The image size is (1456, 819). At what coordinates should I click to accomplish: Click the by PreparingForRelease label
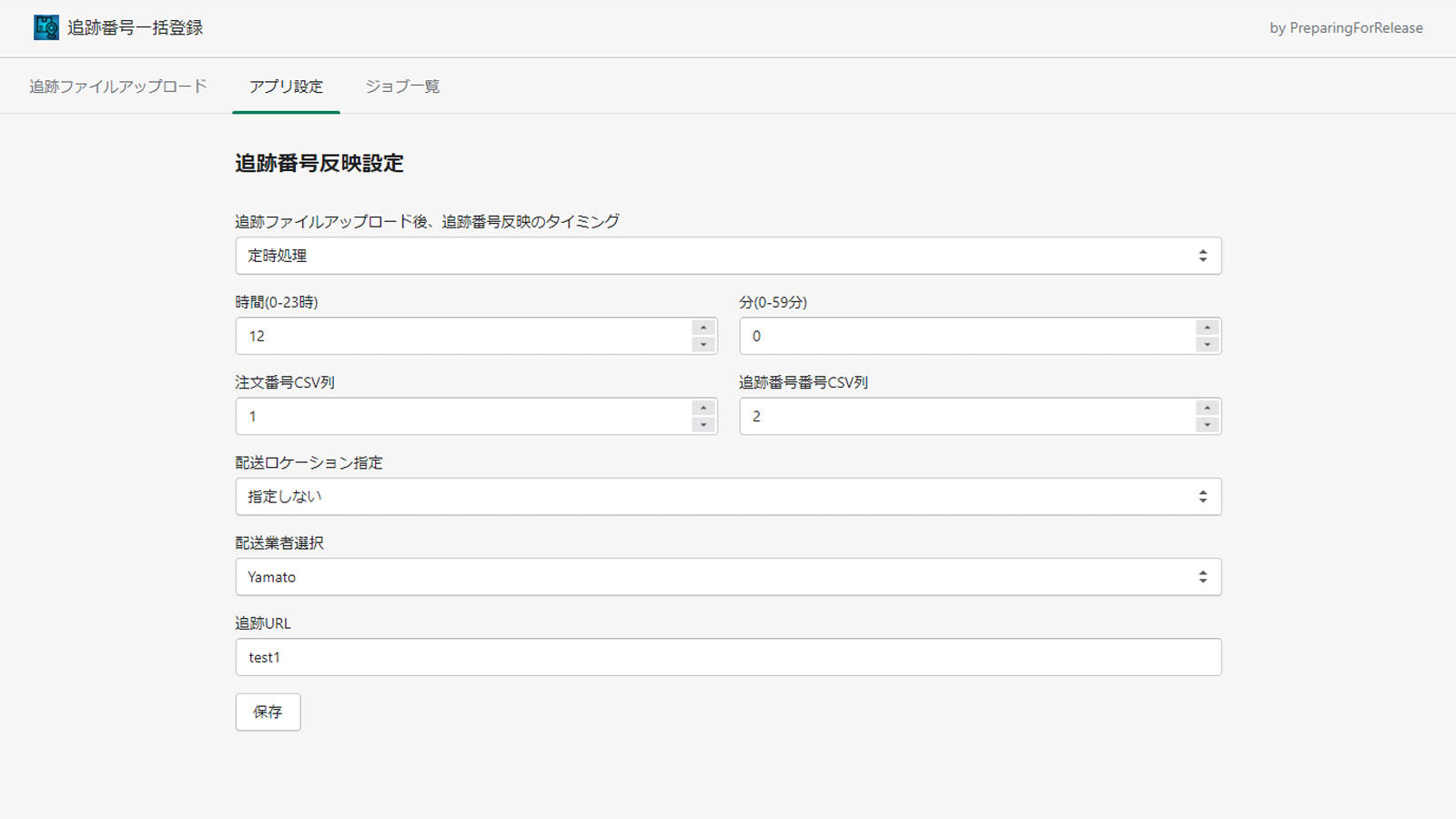tap(1345, 28)
